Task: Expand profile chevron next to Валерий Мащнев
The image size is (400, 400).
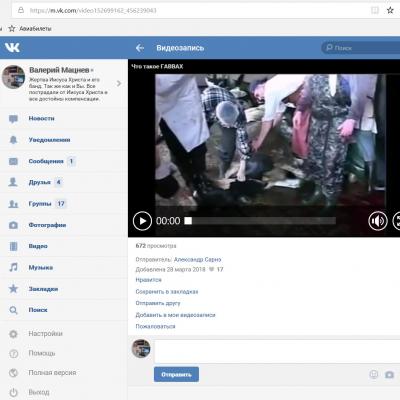Action: click(x=119, y=83)
